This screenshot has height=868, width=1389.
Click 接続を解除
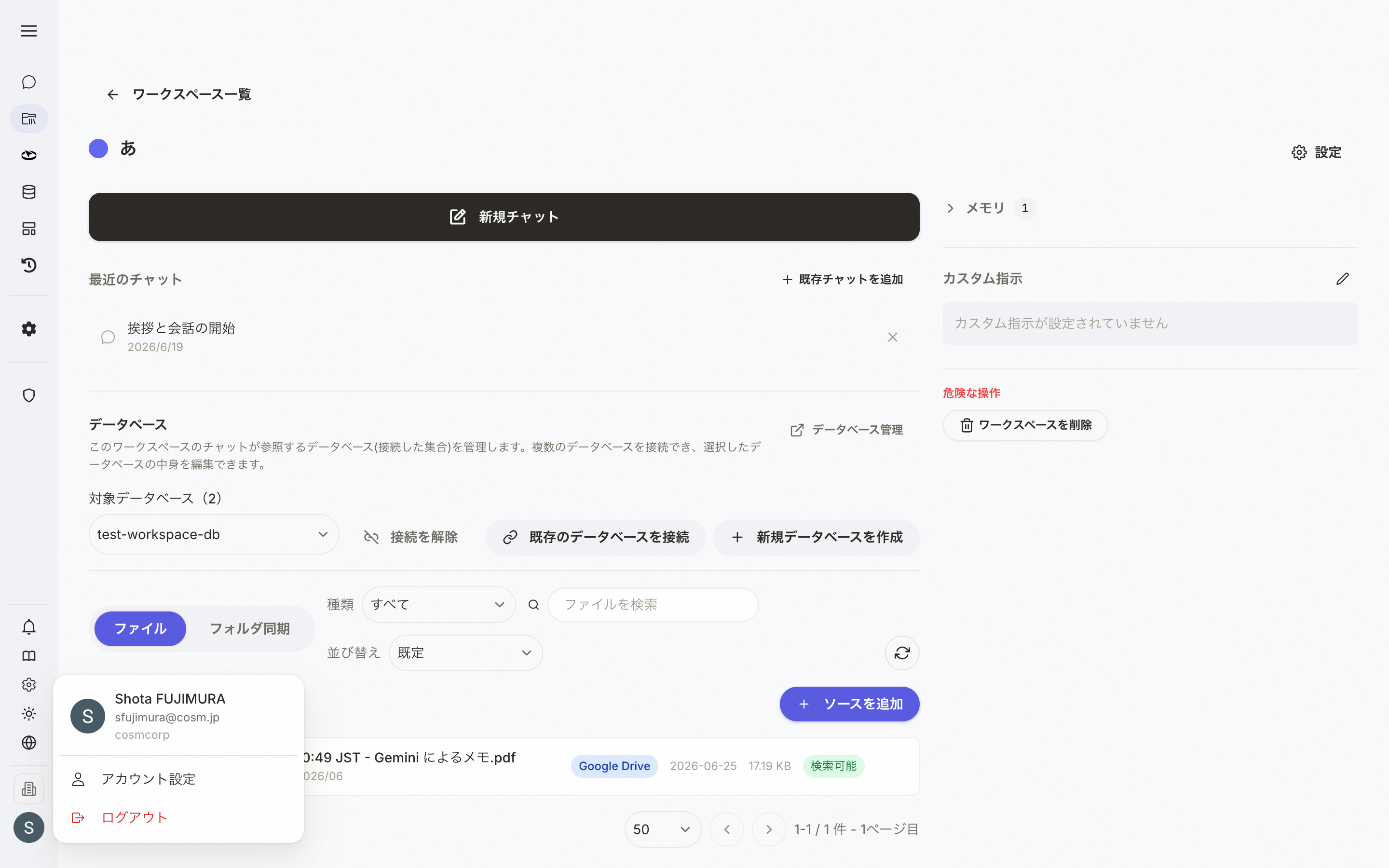coord(411,537)
